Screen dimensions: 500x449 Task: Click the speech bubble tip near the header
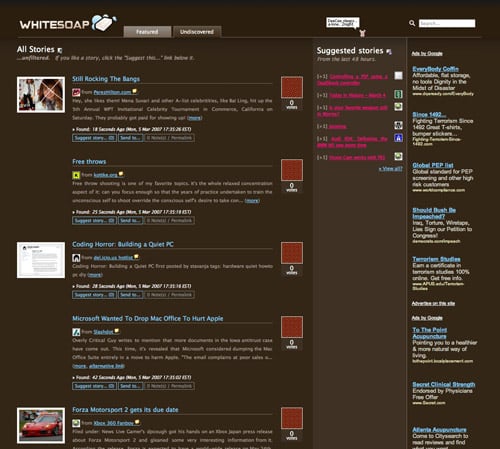coord(343,22)
